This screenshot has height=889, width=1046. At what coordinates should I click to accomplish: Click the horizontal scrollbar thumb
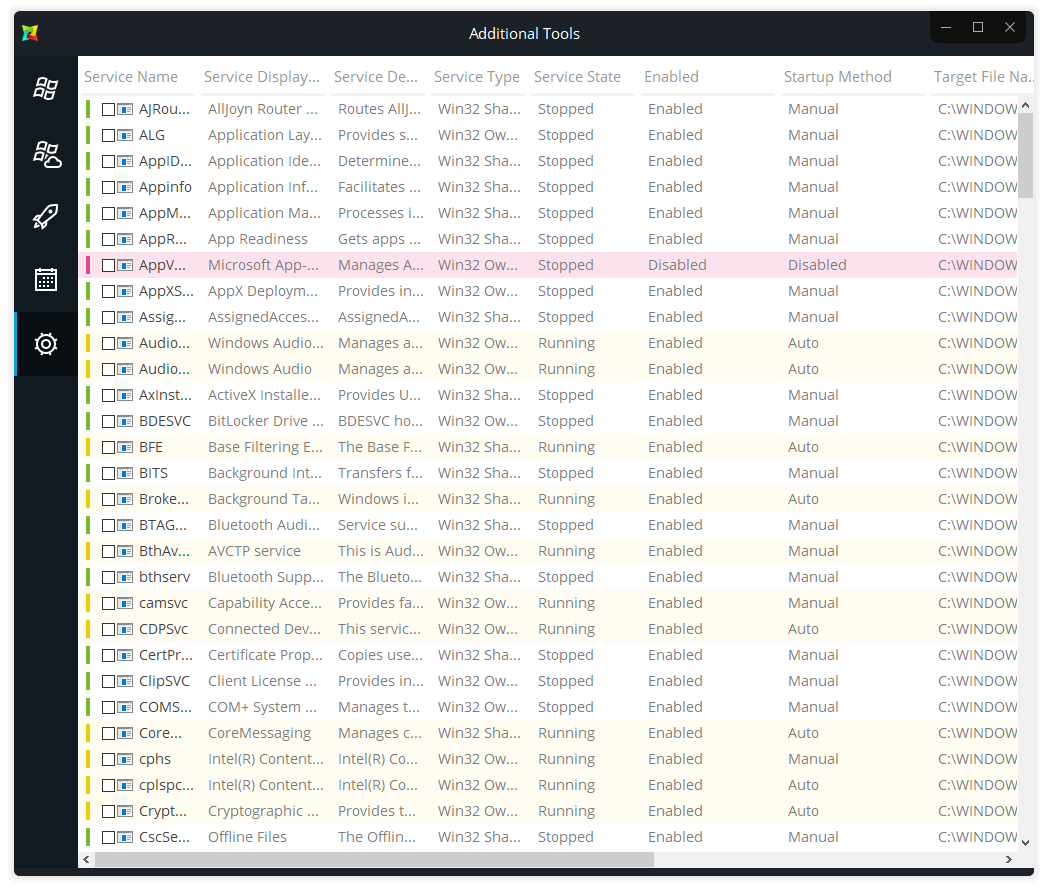click(374, 860)
